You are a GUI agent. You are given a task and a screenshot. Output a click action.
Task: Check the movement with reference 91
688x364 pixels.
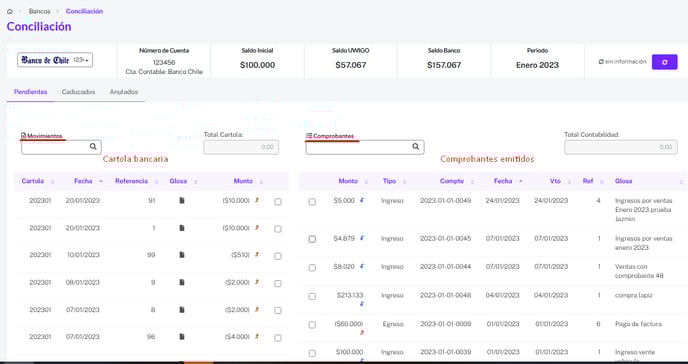click(x=278, y=202)
